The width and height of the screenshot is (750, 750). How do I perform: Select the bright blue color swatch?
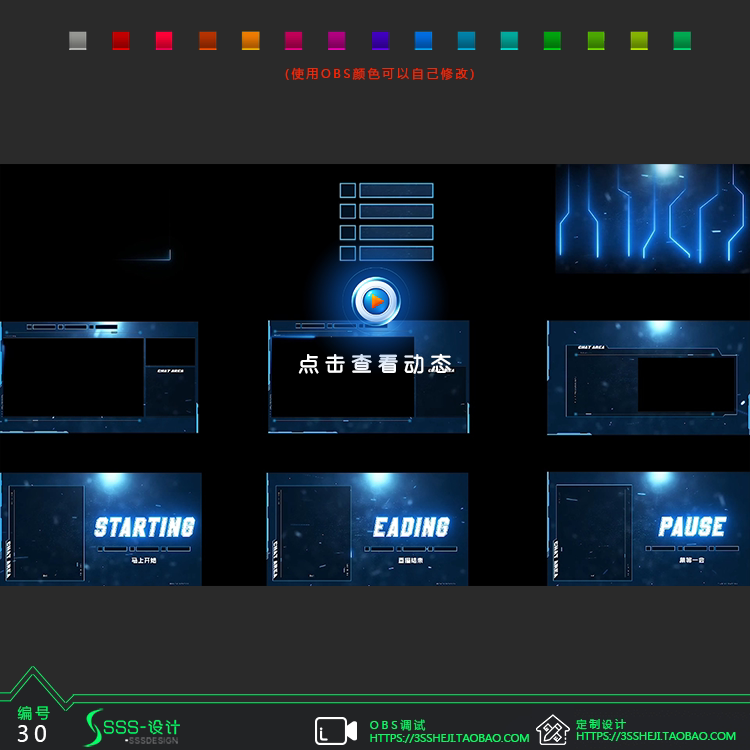coord(423,41)
